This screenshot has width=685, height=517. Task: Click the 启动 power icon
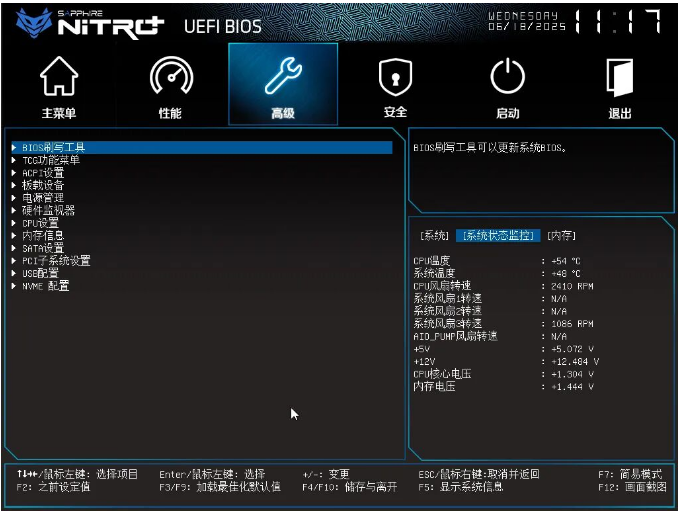point(507,78)
